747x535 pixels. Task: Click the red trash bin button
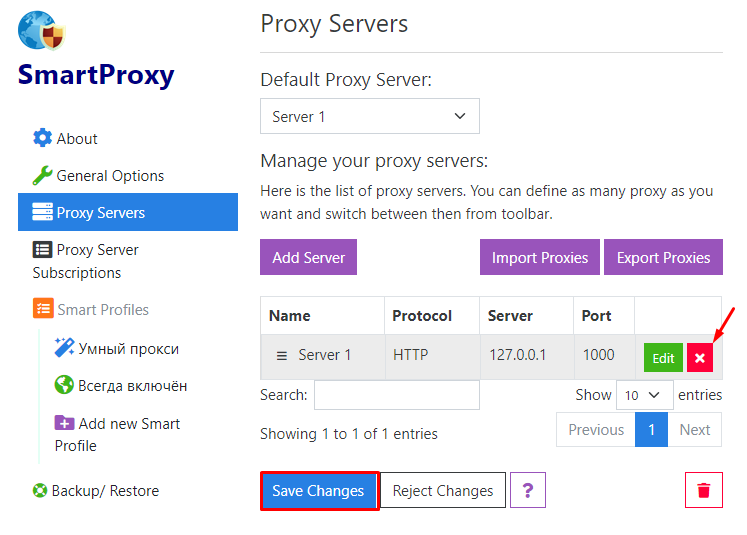pos(704,490)
